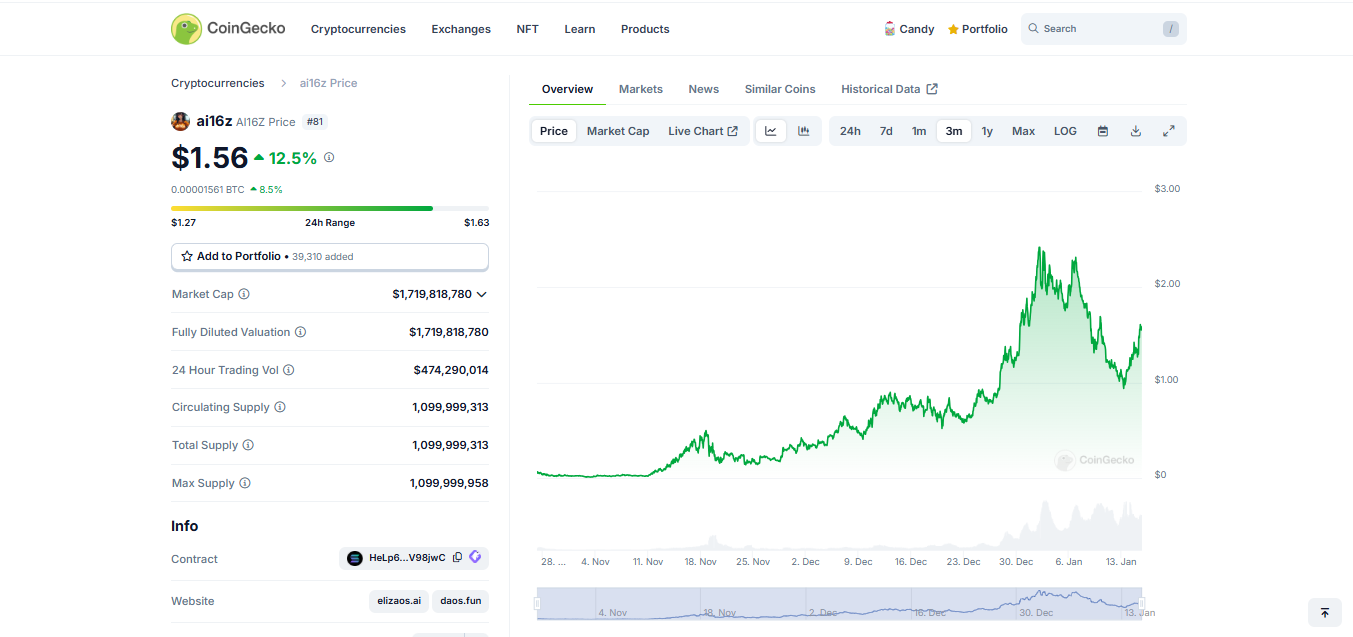Select the Price chart mode
This screenshot has height=637, width=1353.
point(554,131)
